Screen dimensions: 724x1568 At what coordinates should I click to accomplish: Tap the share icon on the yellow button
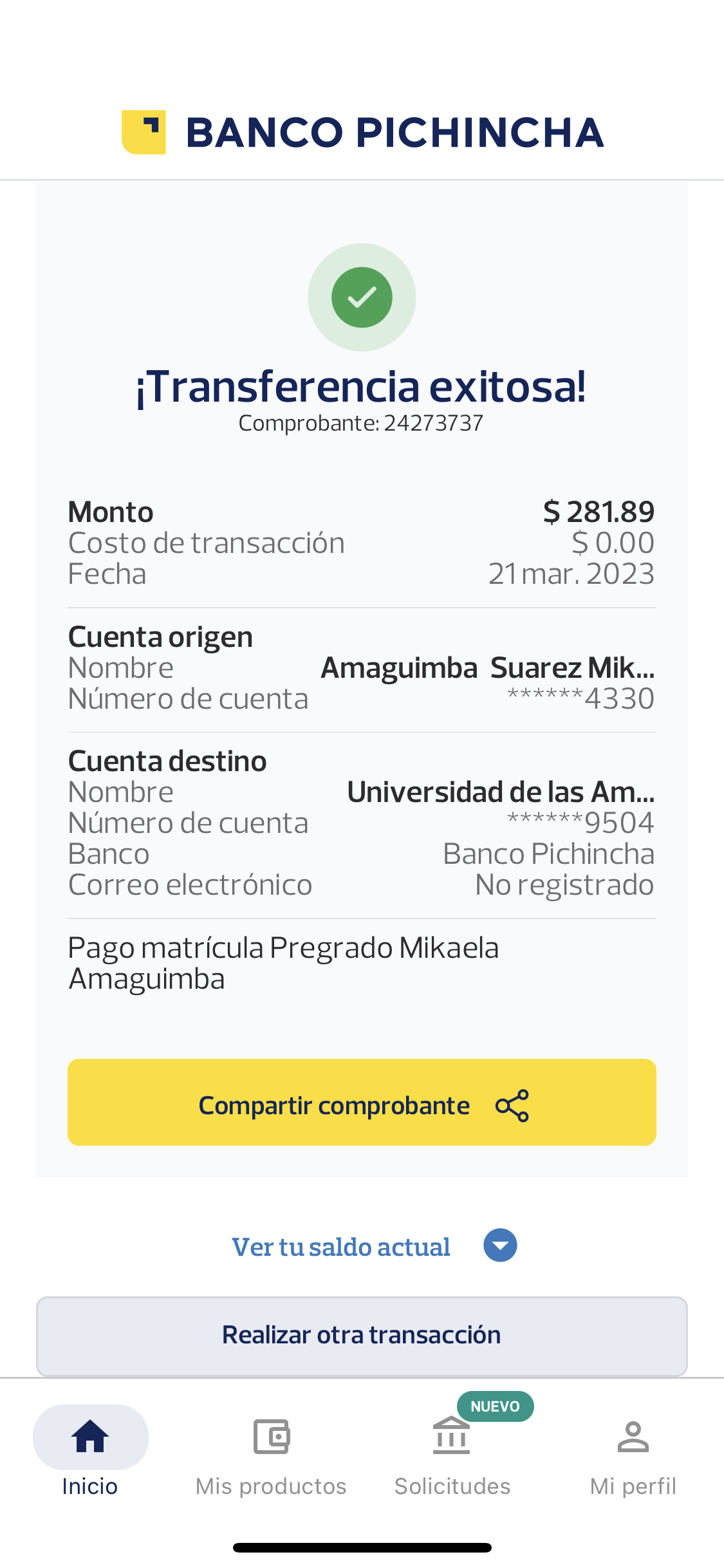tap(512, 1106)
